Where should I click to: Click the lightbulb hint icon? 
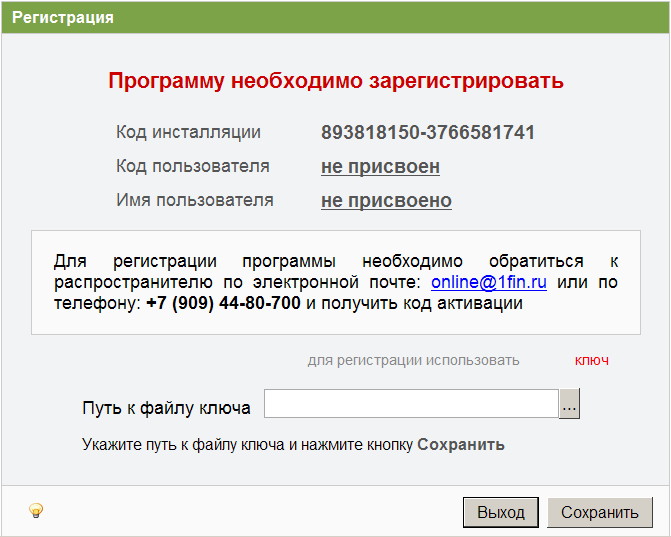[36, 510]
